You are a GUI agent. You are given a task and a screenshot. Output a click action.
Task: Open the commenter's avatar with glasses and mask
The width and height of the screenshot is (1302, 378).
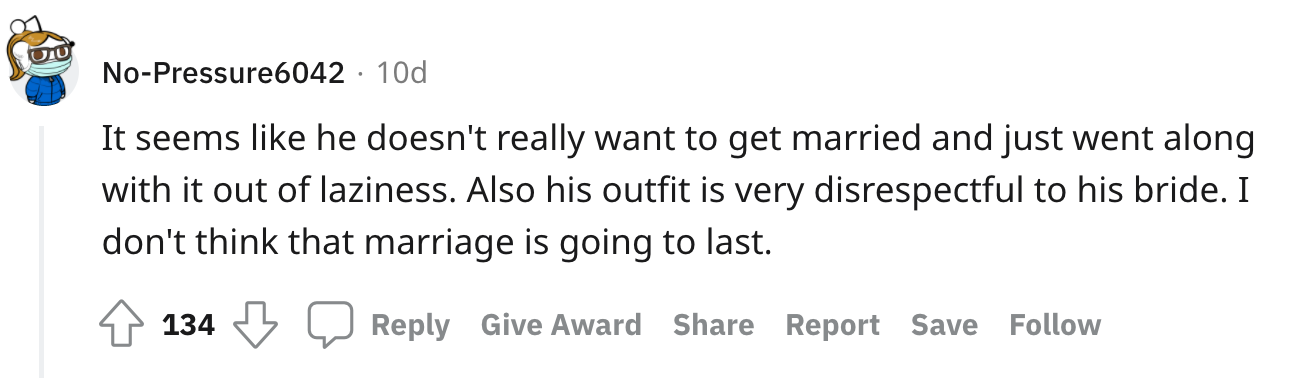45,65
